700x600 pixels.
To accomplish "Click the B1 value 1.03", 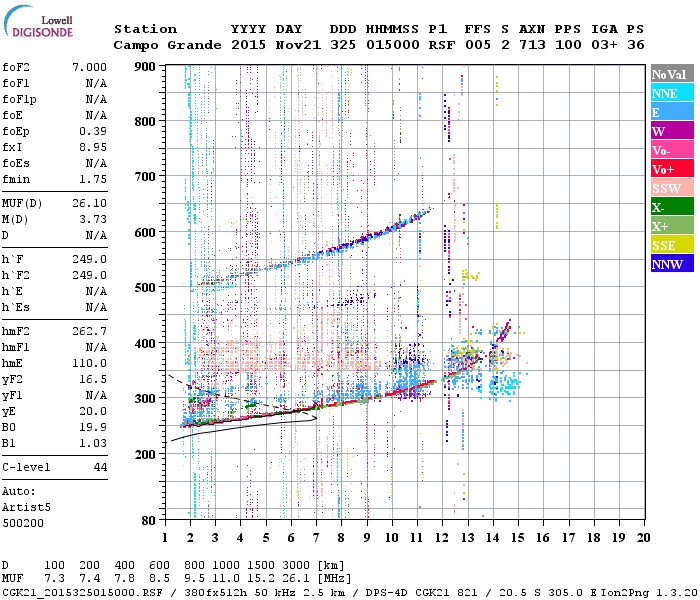I will [x=93, y=443].
